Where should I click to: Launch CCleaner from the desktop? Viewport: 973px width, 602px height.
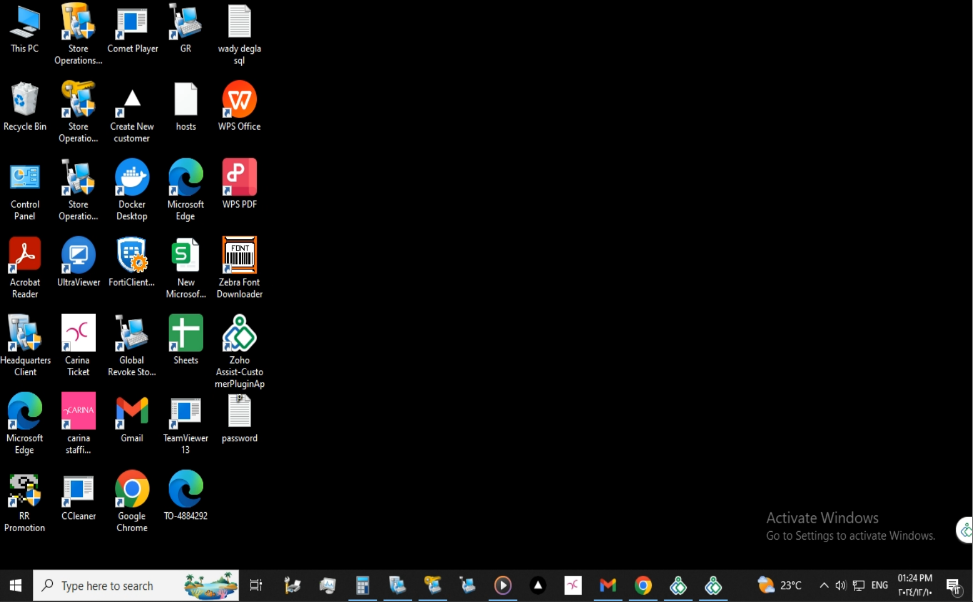click(78, 496)
